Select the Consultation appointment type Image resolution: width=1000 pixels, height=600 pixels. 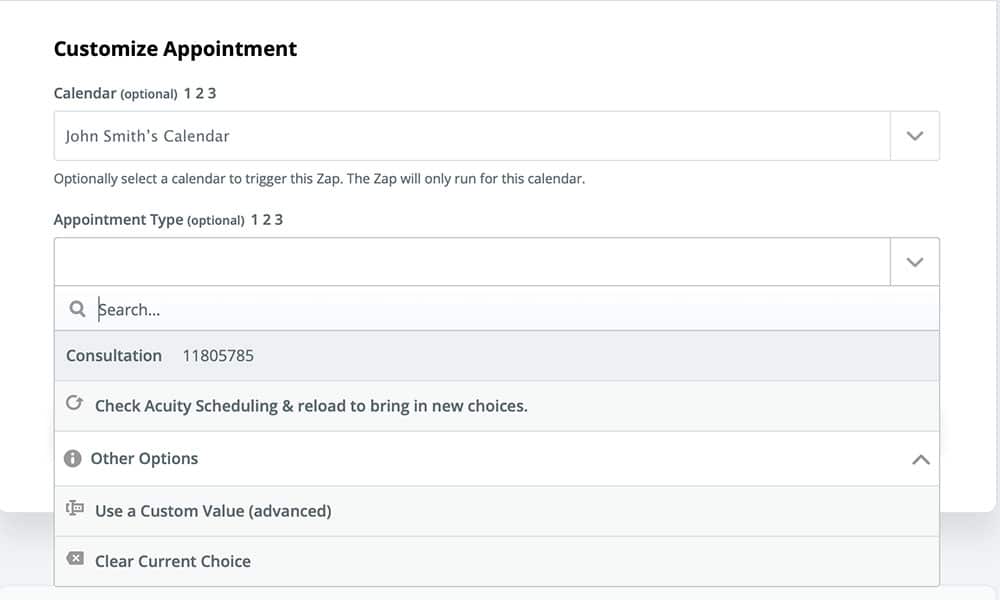pyautogui.click(x=114, y=356)
